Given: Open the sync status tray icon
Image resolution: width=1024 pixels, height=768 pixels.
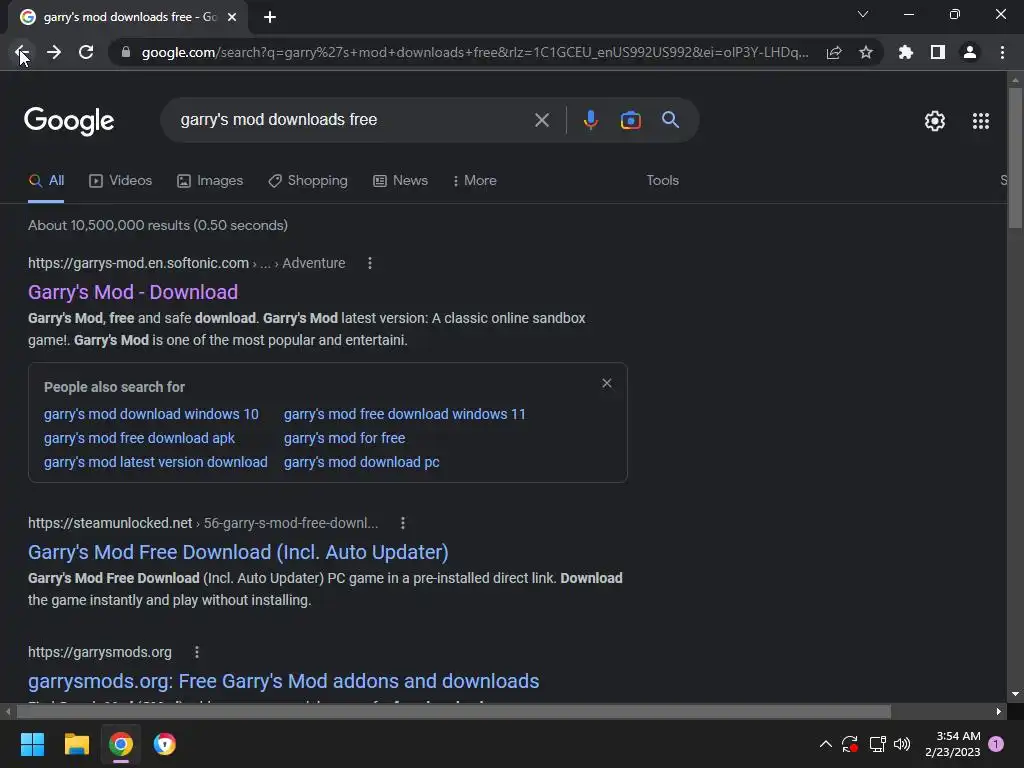Looking at the screenshot, I should (850, 744).
